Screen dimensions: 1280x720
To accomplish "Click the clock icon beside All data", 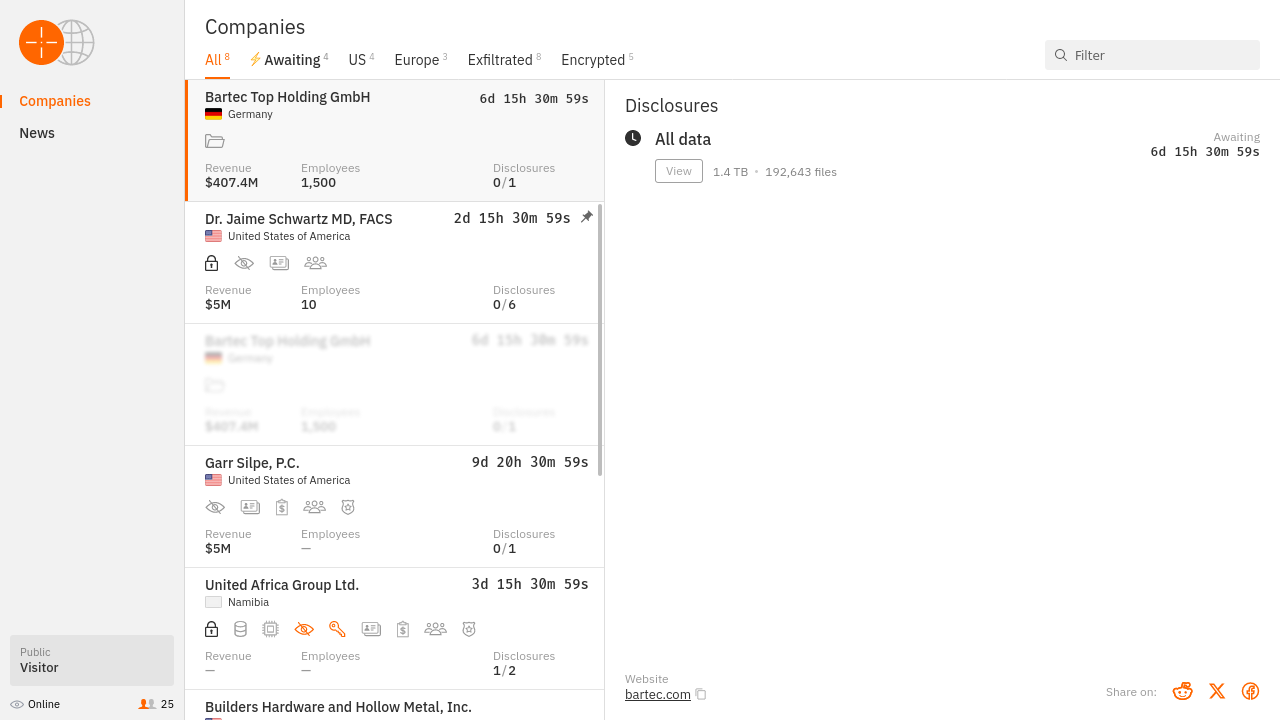I will click(633, 138).
